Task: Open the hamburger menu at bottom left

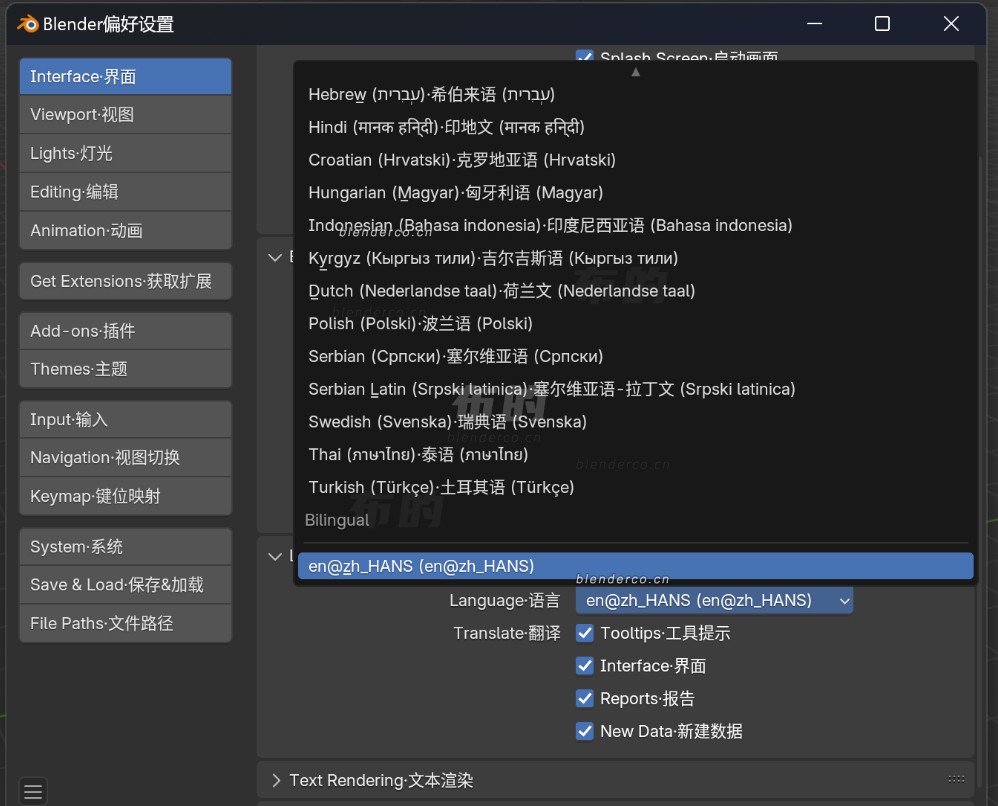Action: (33, 791)
